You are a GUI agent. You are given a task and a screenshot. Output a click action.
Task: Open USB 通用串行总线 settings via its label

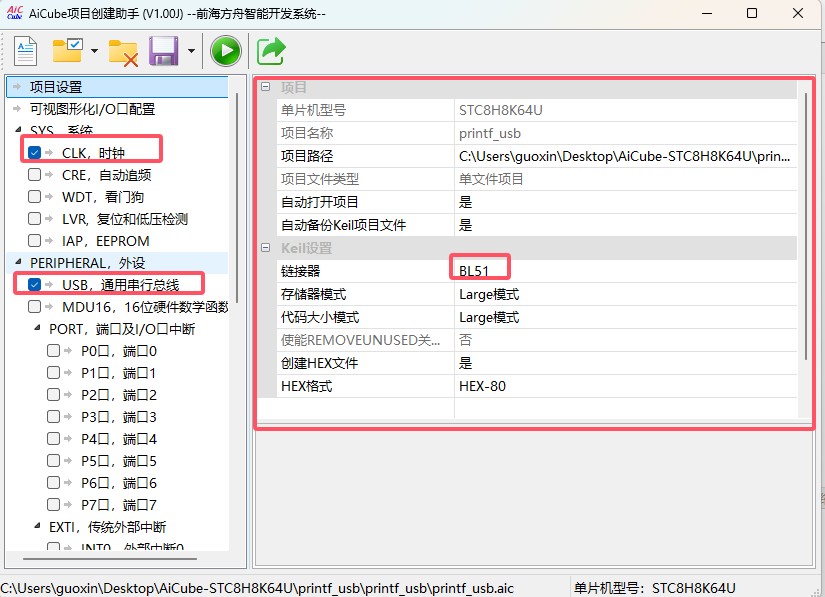pos(120,285)
